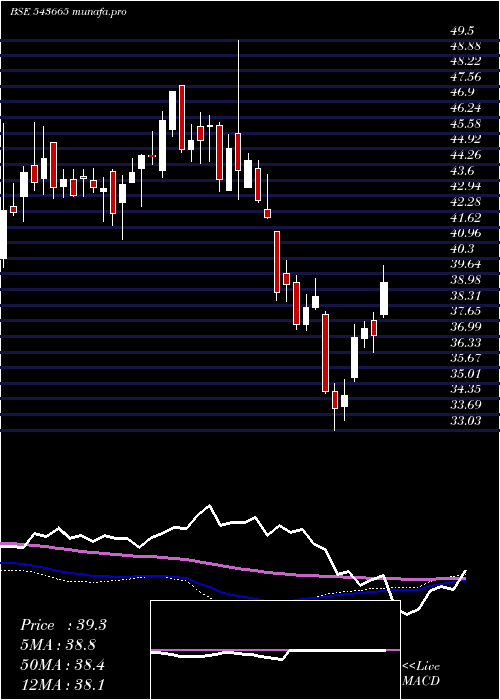Select the 43.6 price axis label

[462, 171]
